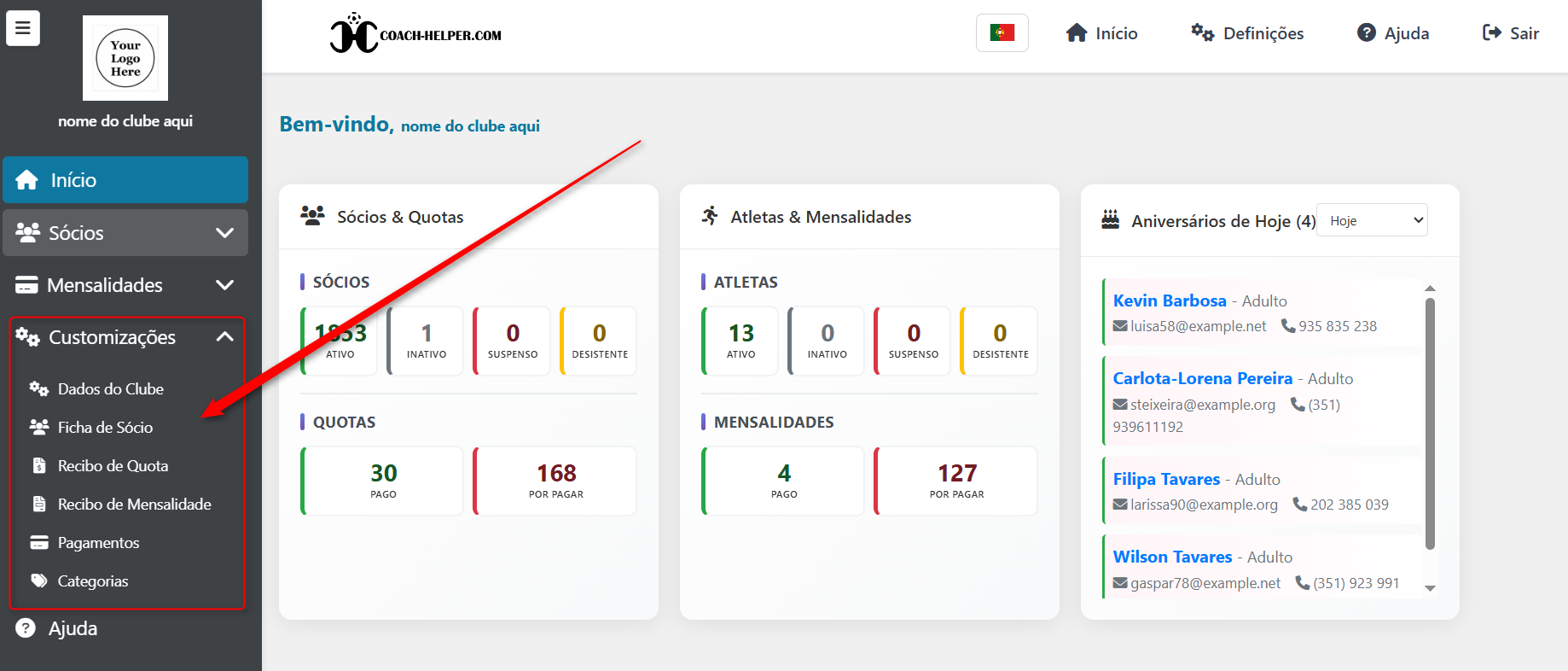1568x671 pixels.
Task: Click the gears icon beside Definições
Action: [x=1202, y=33]
